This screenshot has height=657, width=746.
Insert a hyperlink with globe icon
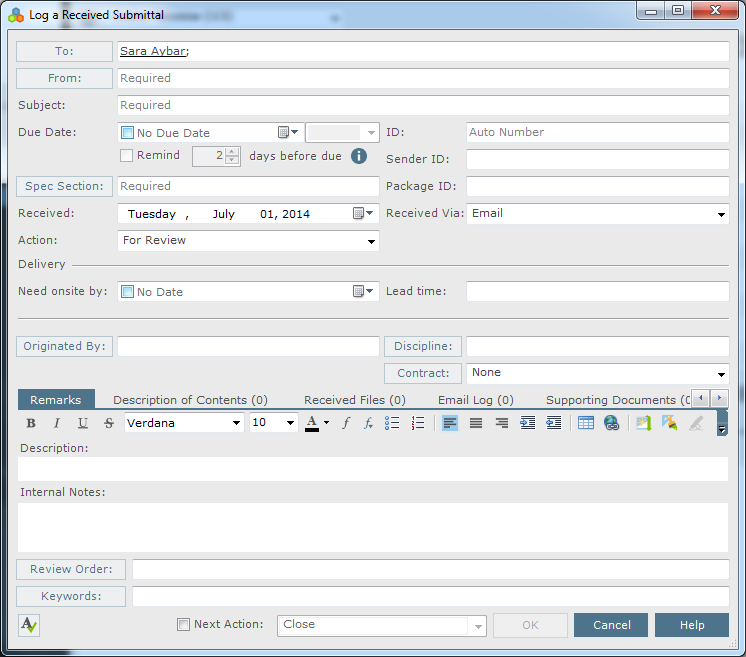point(611,423)
